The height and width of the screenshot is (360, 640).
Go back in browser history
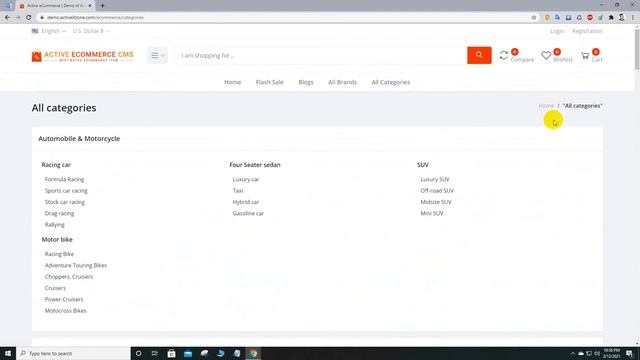coord(7,18)
